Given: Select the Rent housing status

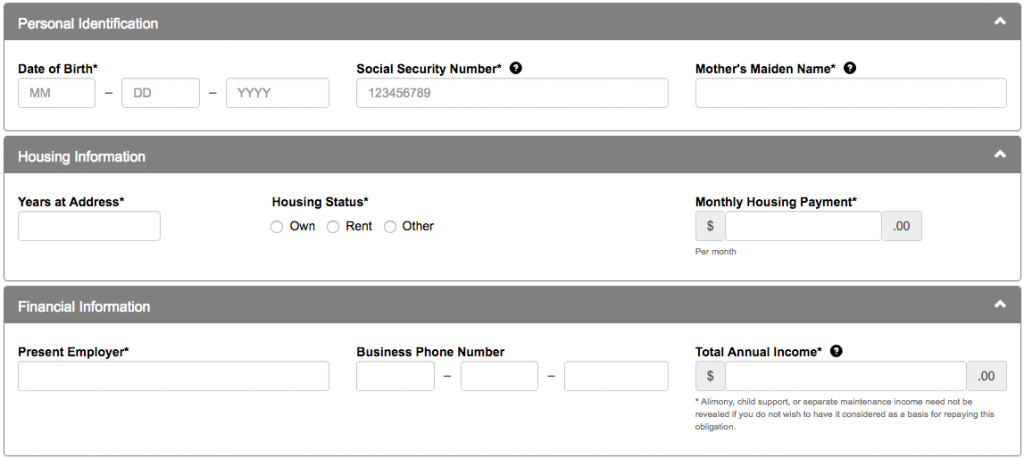Looking at the screenshot, I should (x=333, y=227).
